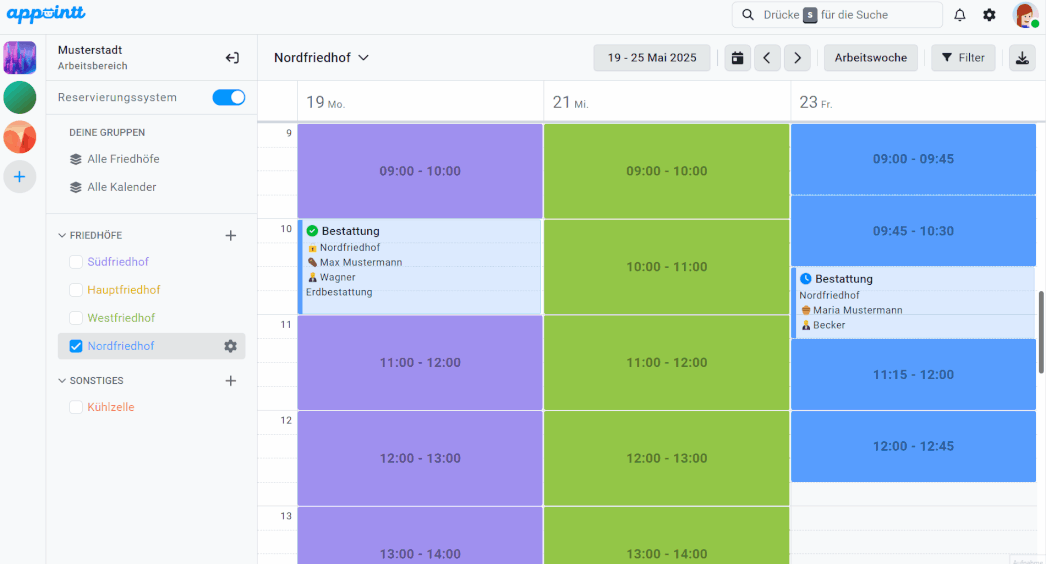Open the calendar date picker icon
This screenshot has width=1046, height=564.
tap(737, 57)
